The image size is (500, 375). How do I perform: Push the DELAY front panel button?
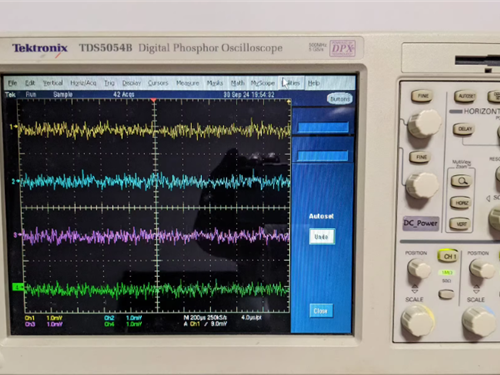coord(464,129)
